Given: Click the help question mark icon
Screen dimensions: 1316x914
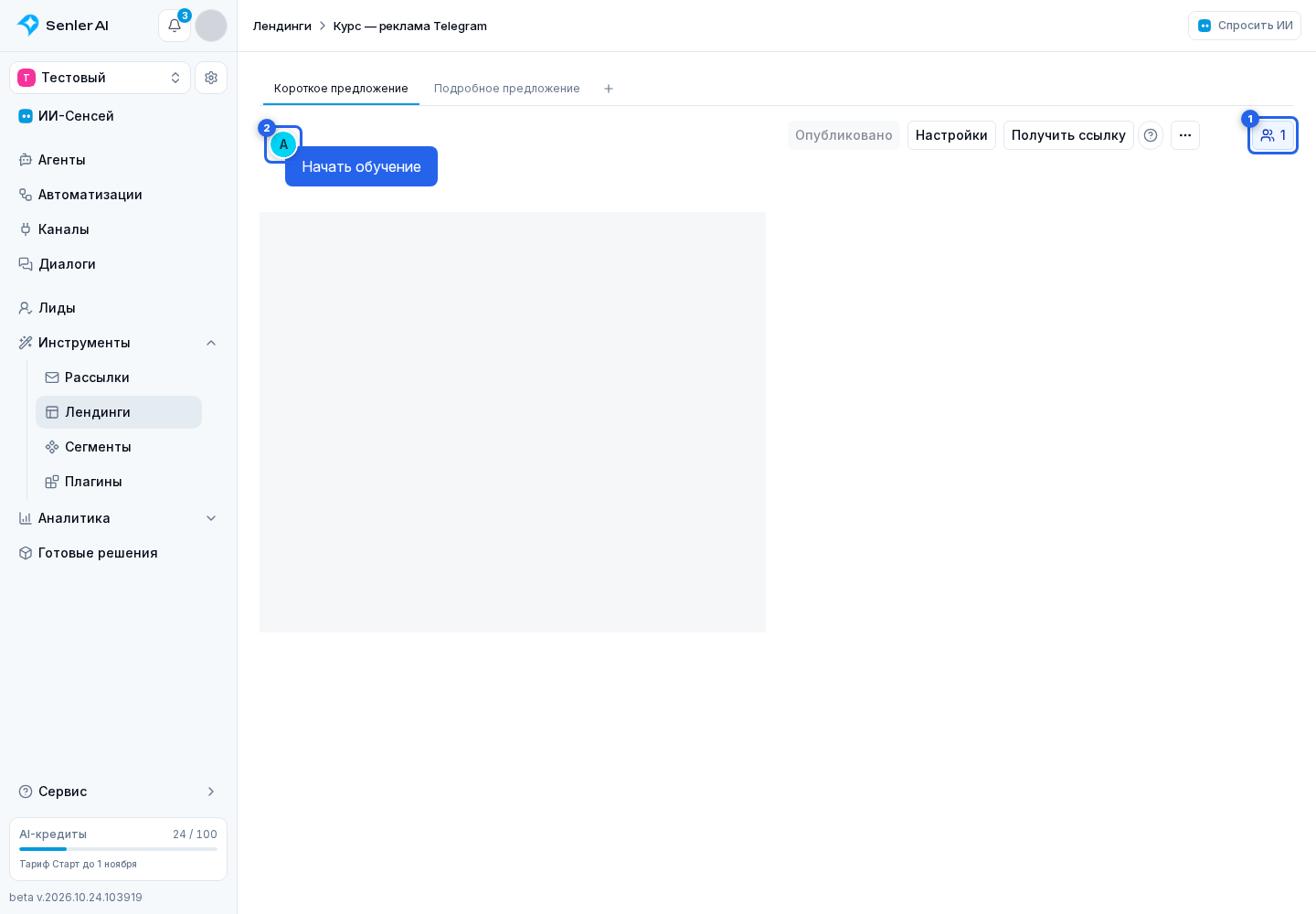Looking at the screenshot, I should [1151, 135].
